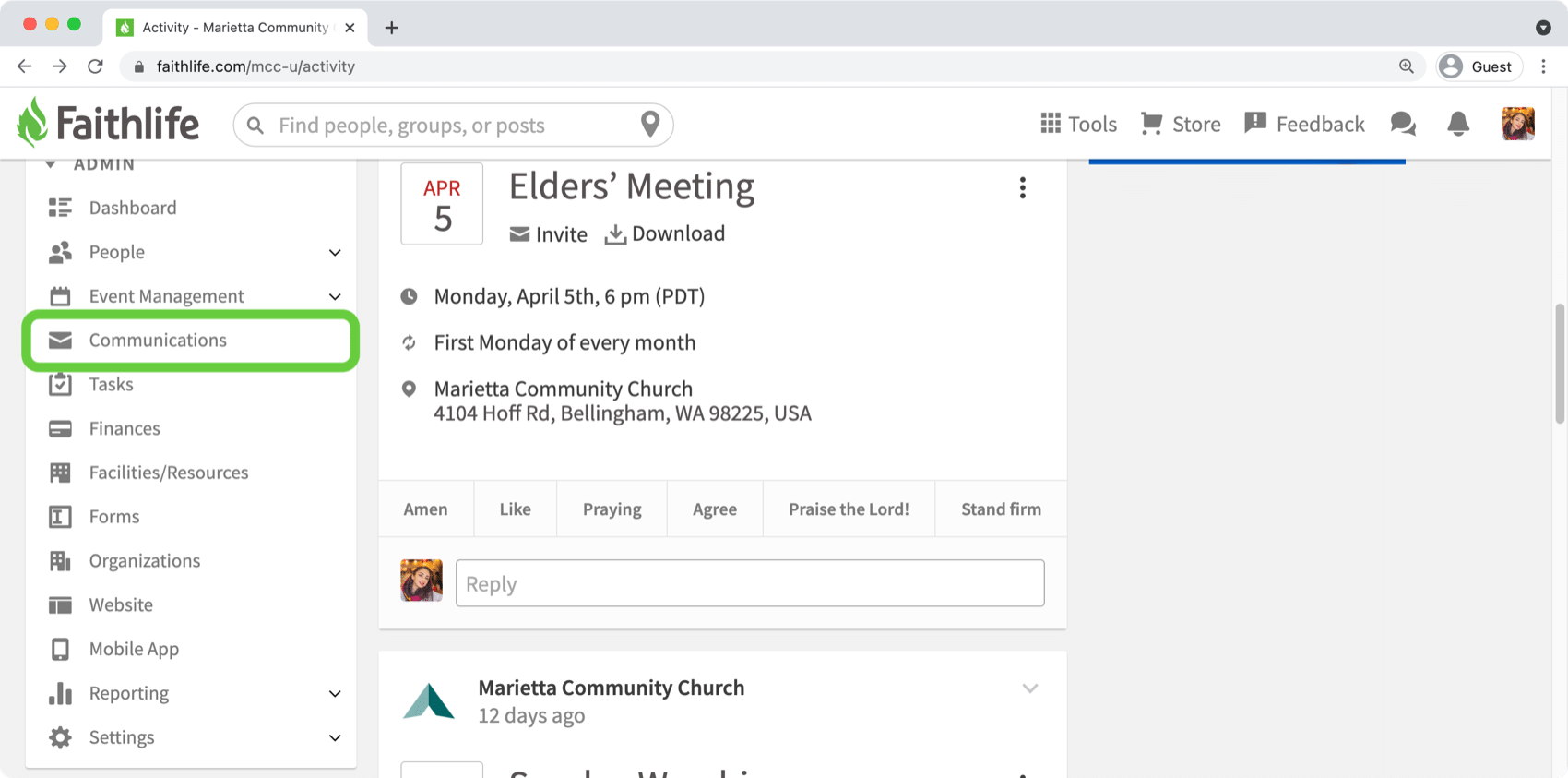Expand the People submenu chevron
The height and width of the screenshot is (778, 1568).
[x=335, y=253]
